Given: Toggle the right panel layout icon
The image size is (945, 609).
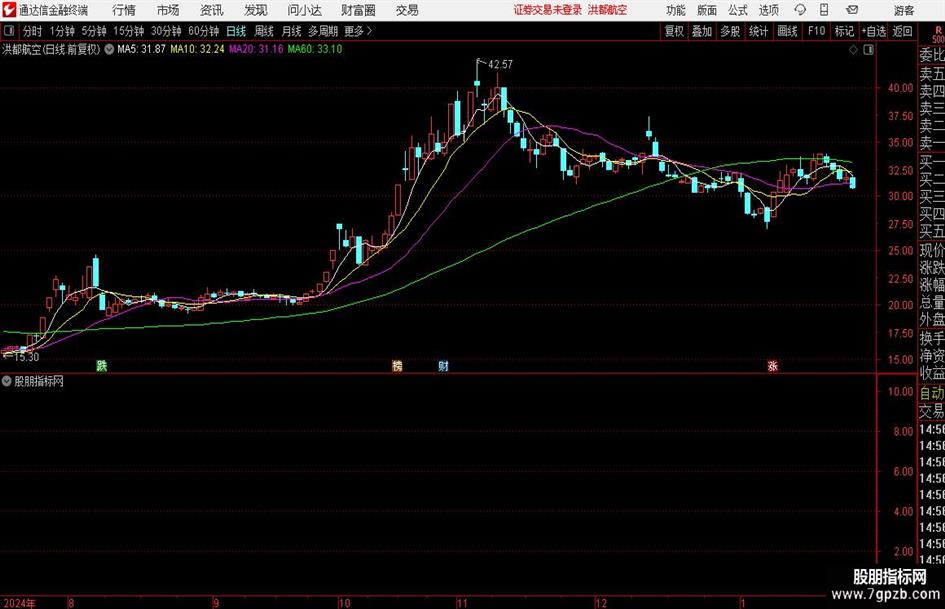Looking at the screenshot, I should pos(868,50).
